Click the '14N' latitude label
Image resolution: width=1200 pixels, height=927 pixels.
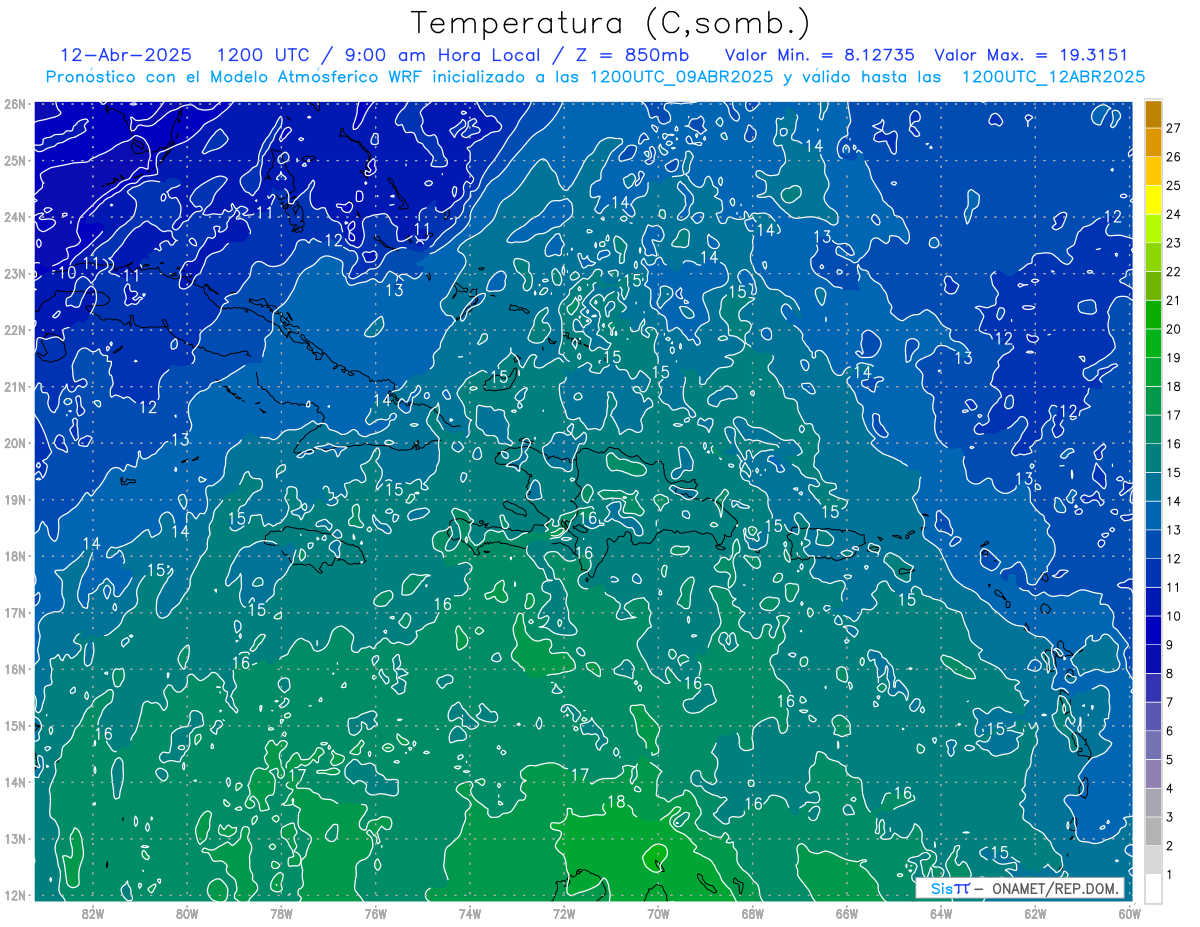14,782
